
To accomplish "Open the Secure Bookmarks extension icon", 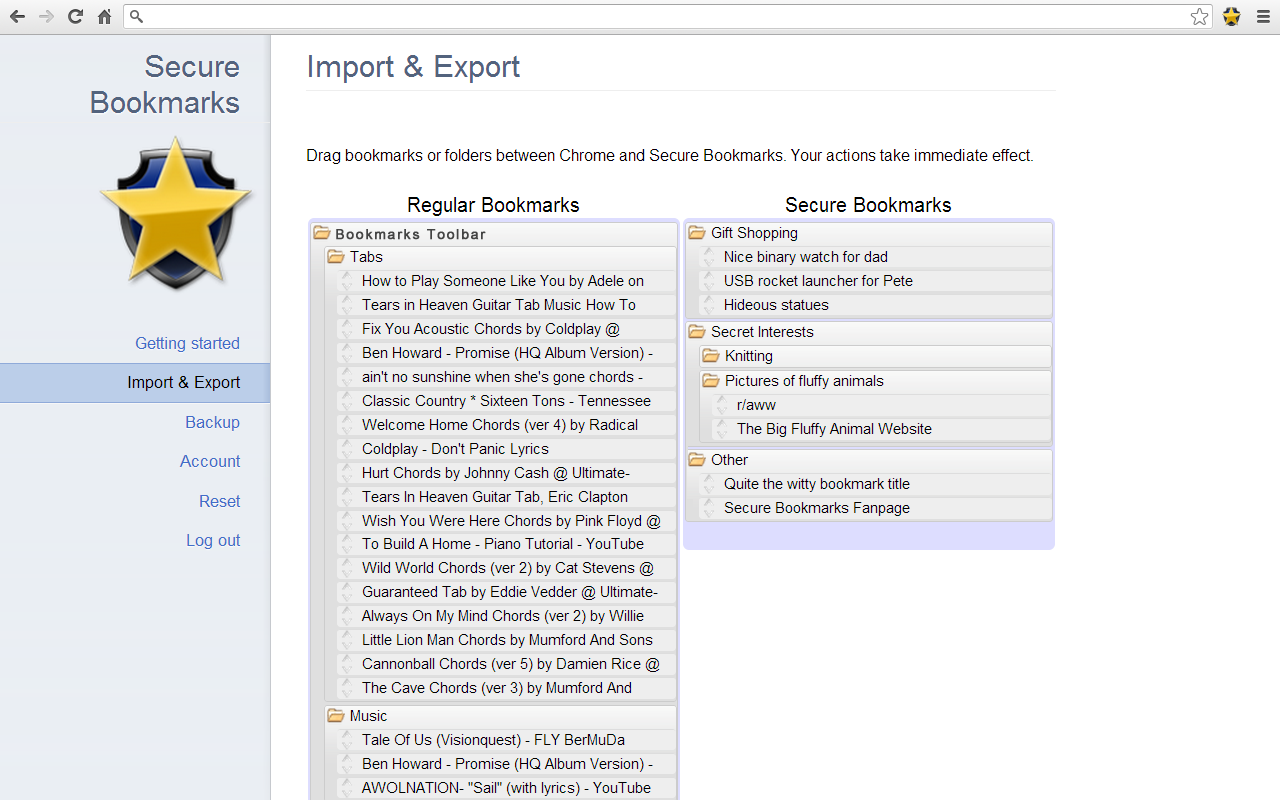I will coord(1232,16).
